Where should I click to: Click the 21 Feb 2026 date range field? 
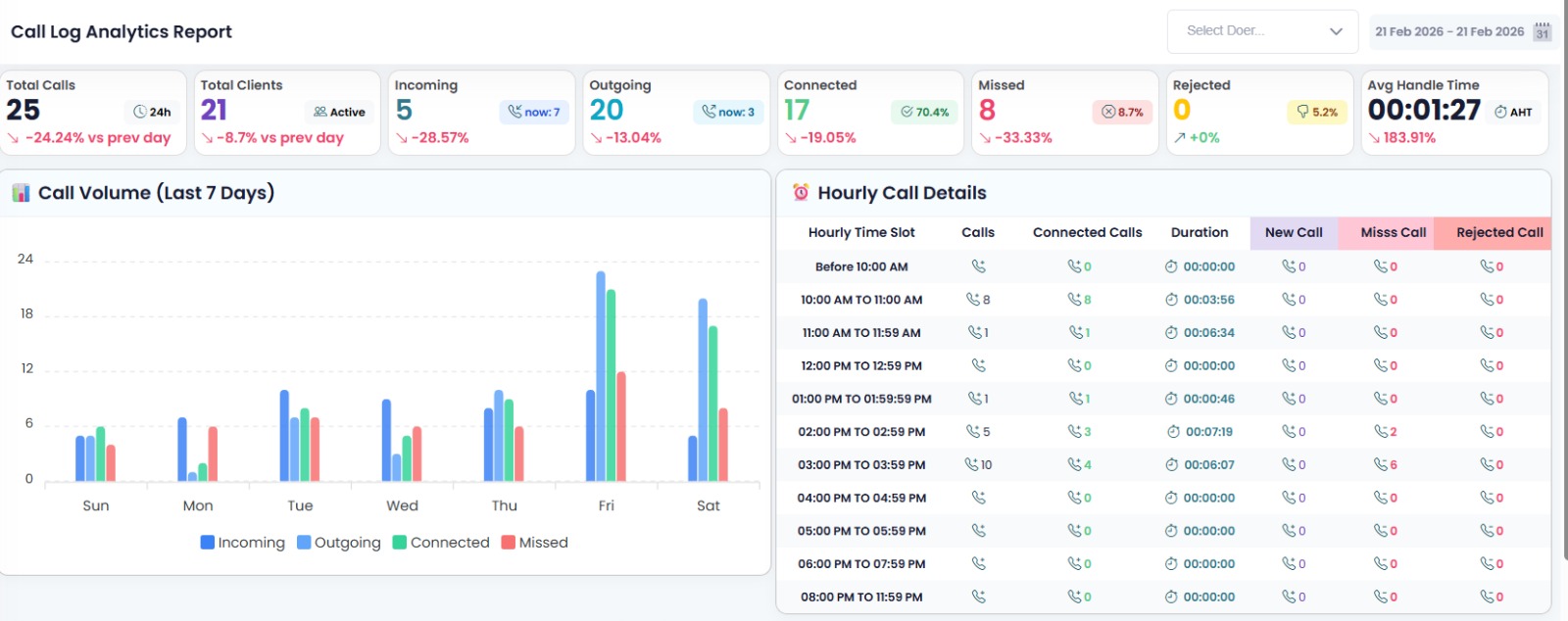pos(1448,31)
